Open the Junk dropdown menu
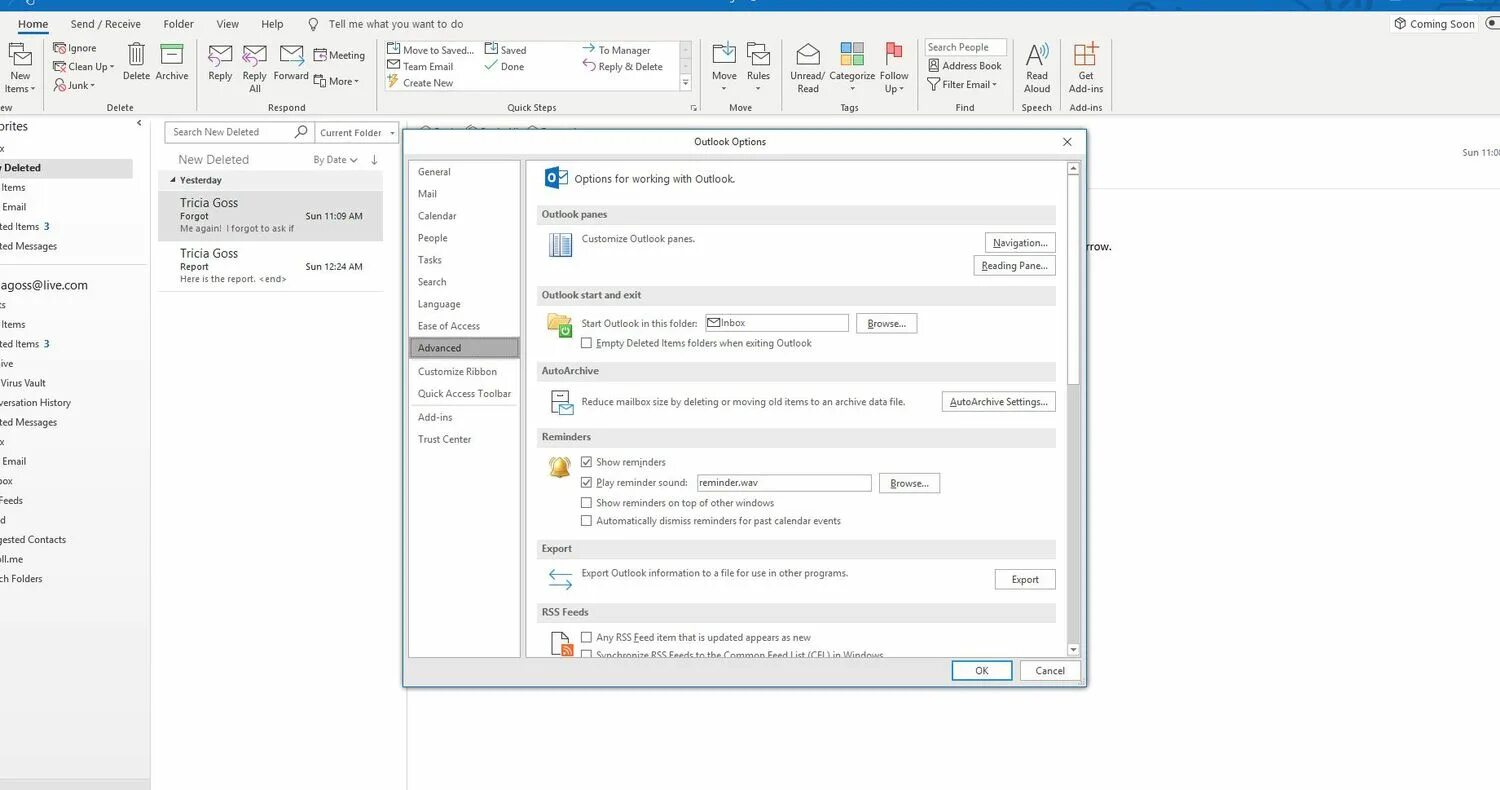 click(x=75, y=86)
